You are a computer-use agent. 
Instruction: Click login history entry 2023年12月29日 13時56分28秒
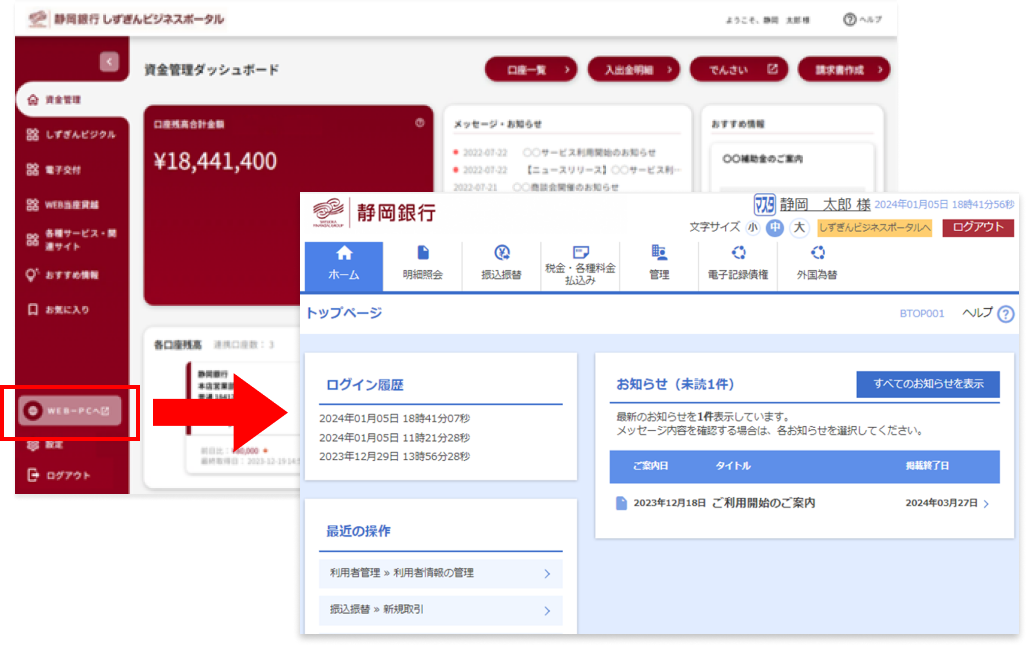(394, 457)
